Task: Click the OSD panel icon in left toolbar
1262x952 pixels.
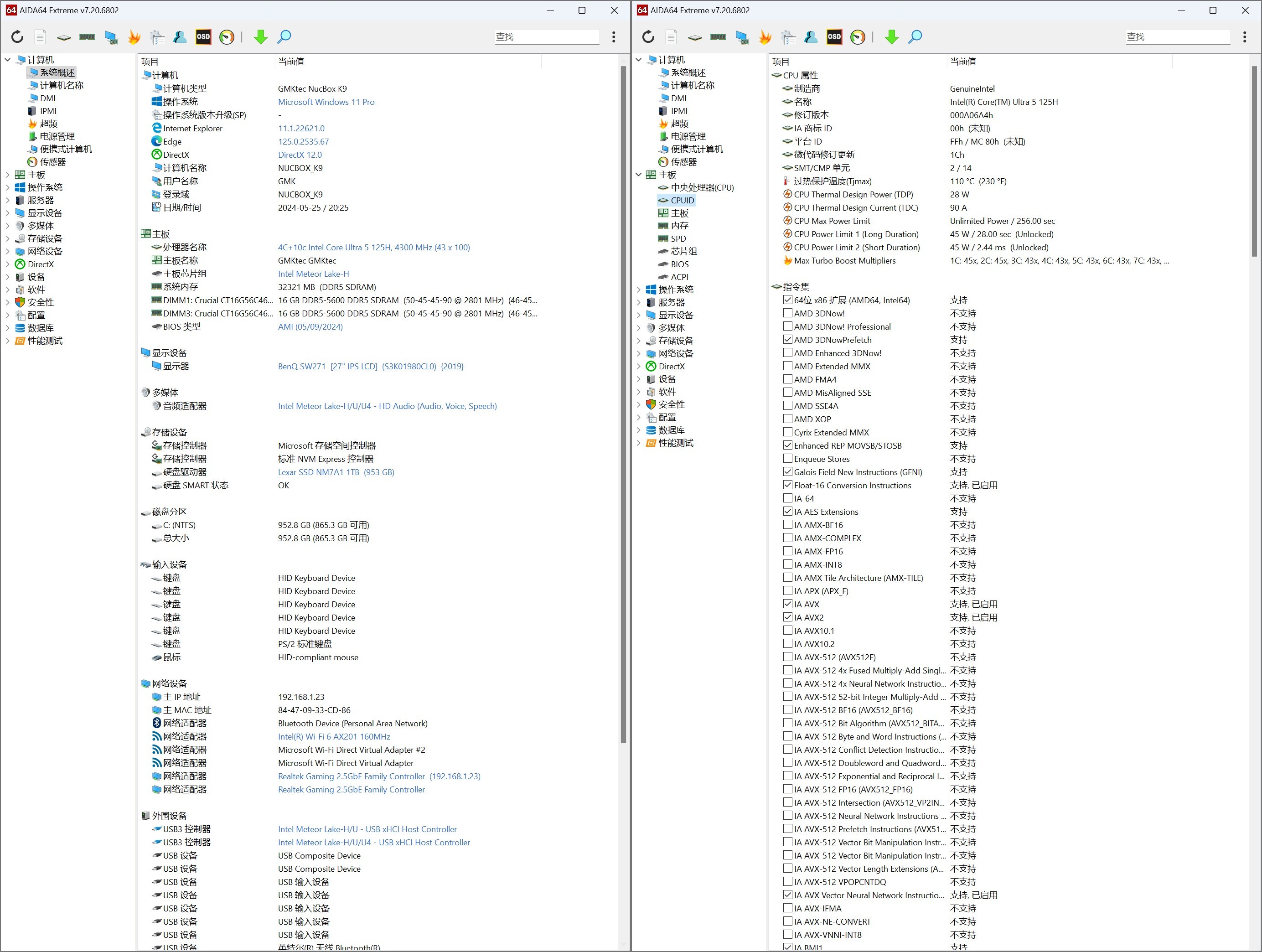Action: [x=203, y=37]
